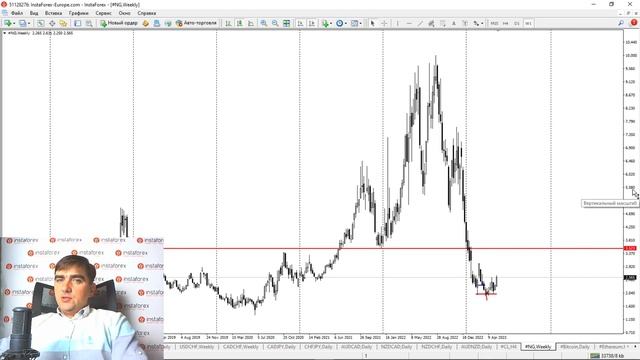
Task: Switch timeframe to M15
Action: (x=494, y=23)
